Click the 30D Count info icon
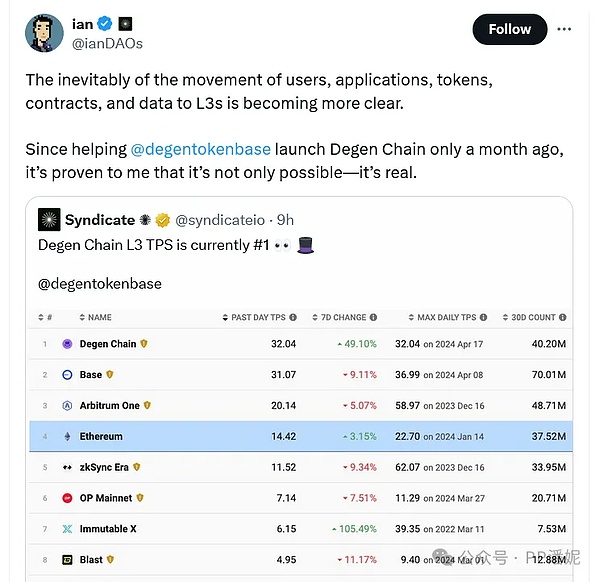Screen dimensions: 600x582 pyautogui.click(x=562, y=317)
